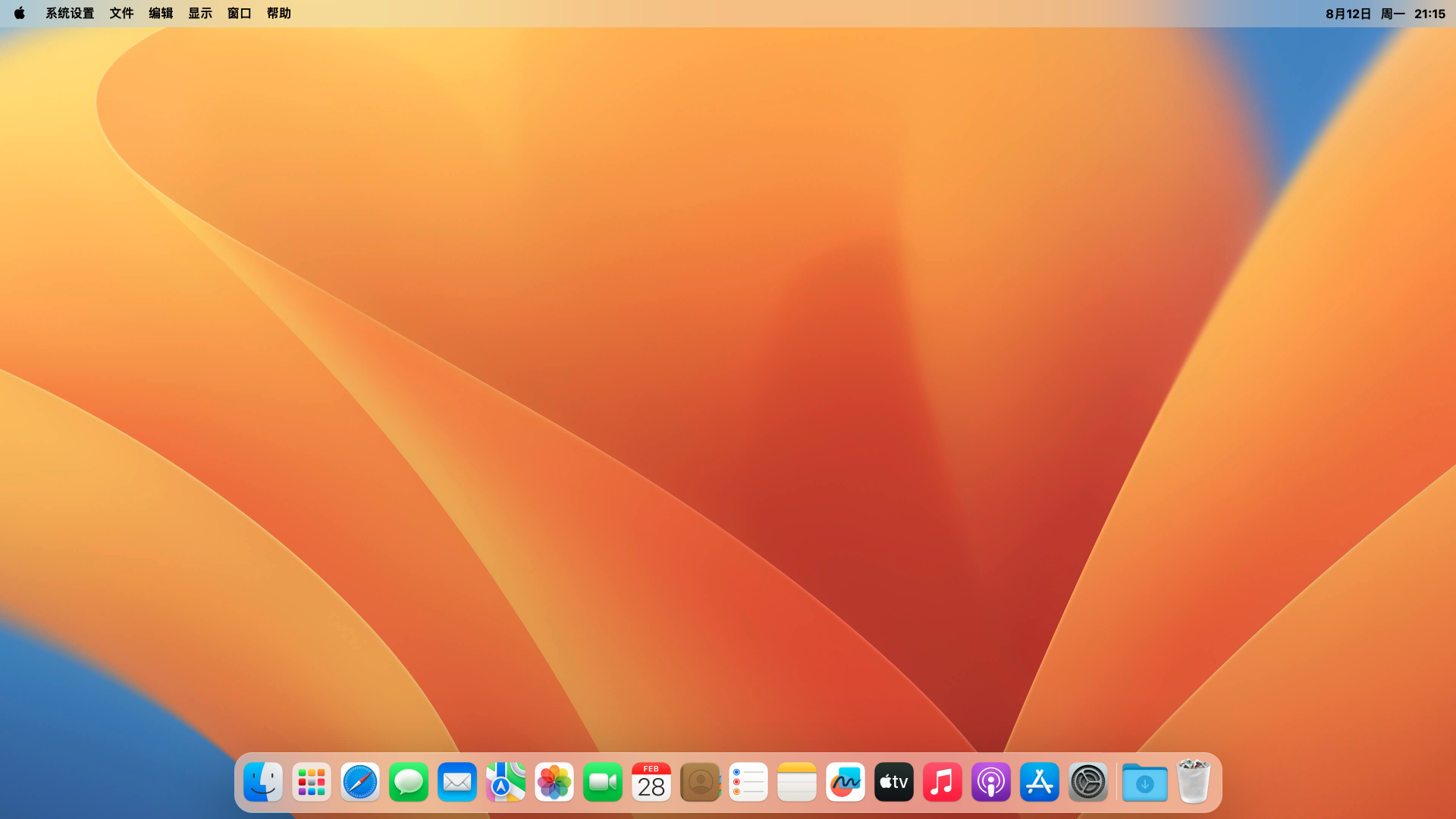1456x819 pixels.
Task: Open the 显示 menu in menu bar
Action: pos(200,14)
